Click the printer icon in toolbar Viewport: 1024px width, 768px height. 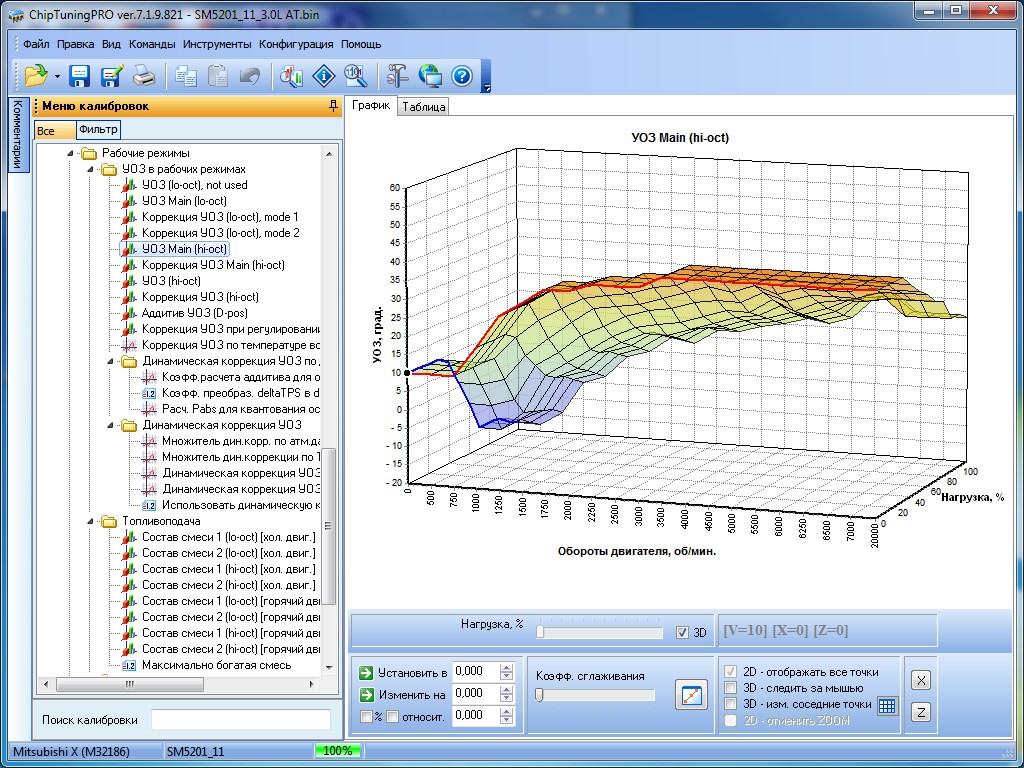[x=145, y=76]
